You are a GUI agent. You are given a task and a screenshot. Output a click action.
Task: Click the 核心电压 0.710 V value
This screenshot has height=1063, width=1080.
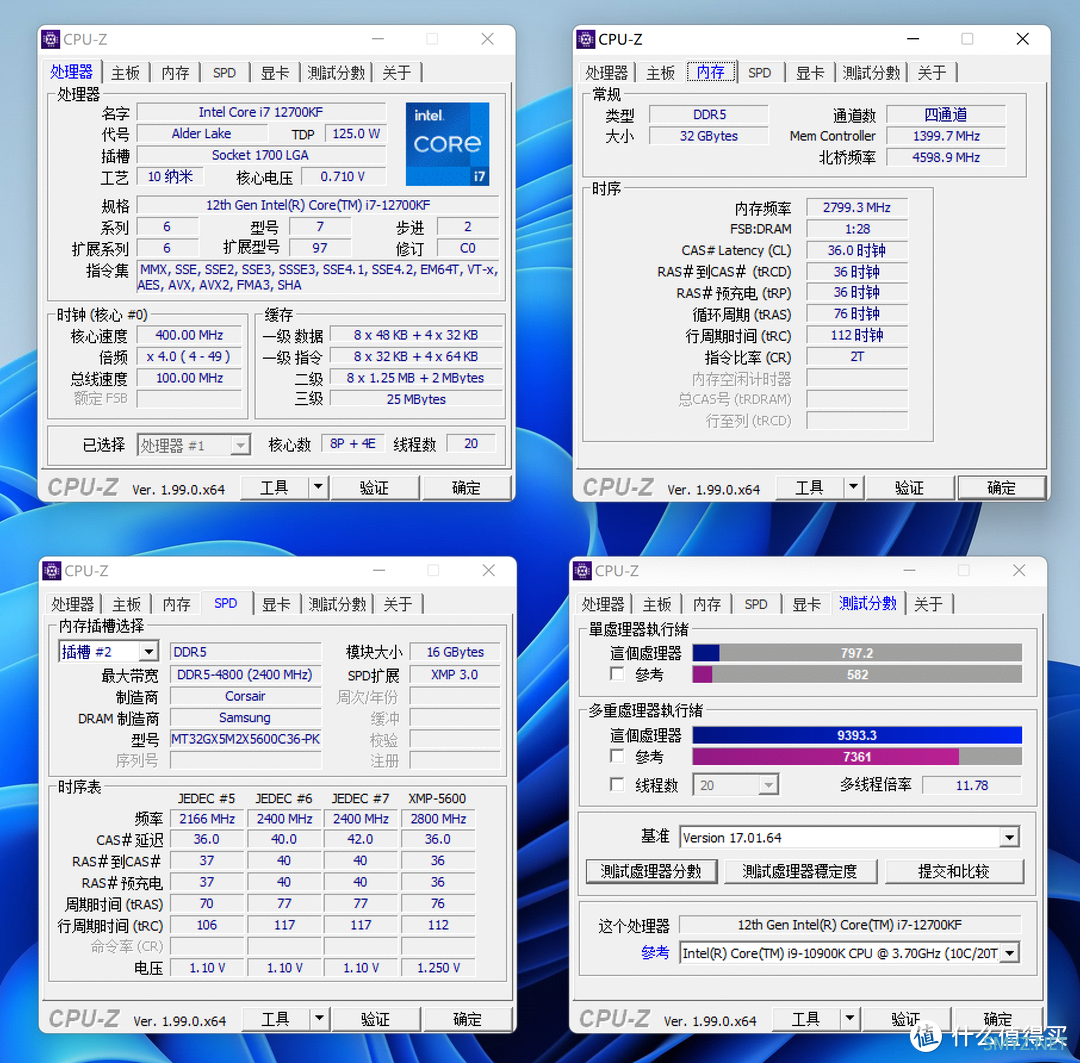(342, 176)
